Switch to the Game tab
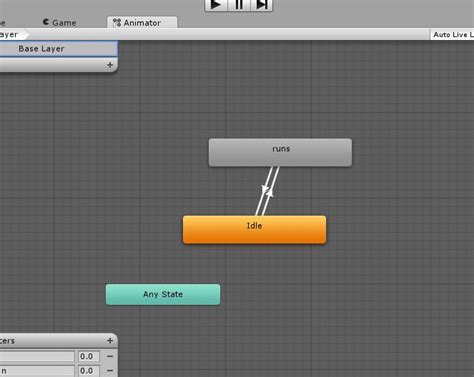 [60, 23]
